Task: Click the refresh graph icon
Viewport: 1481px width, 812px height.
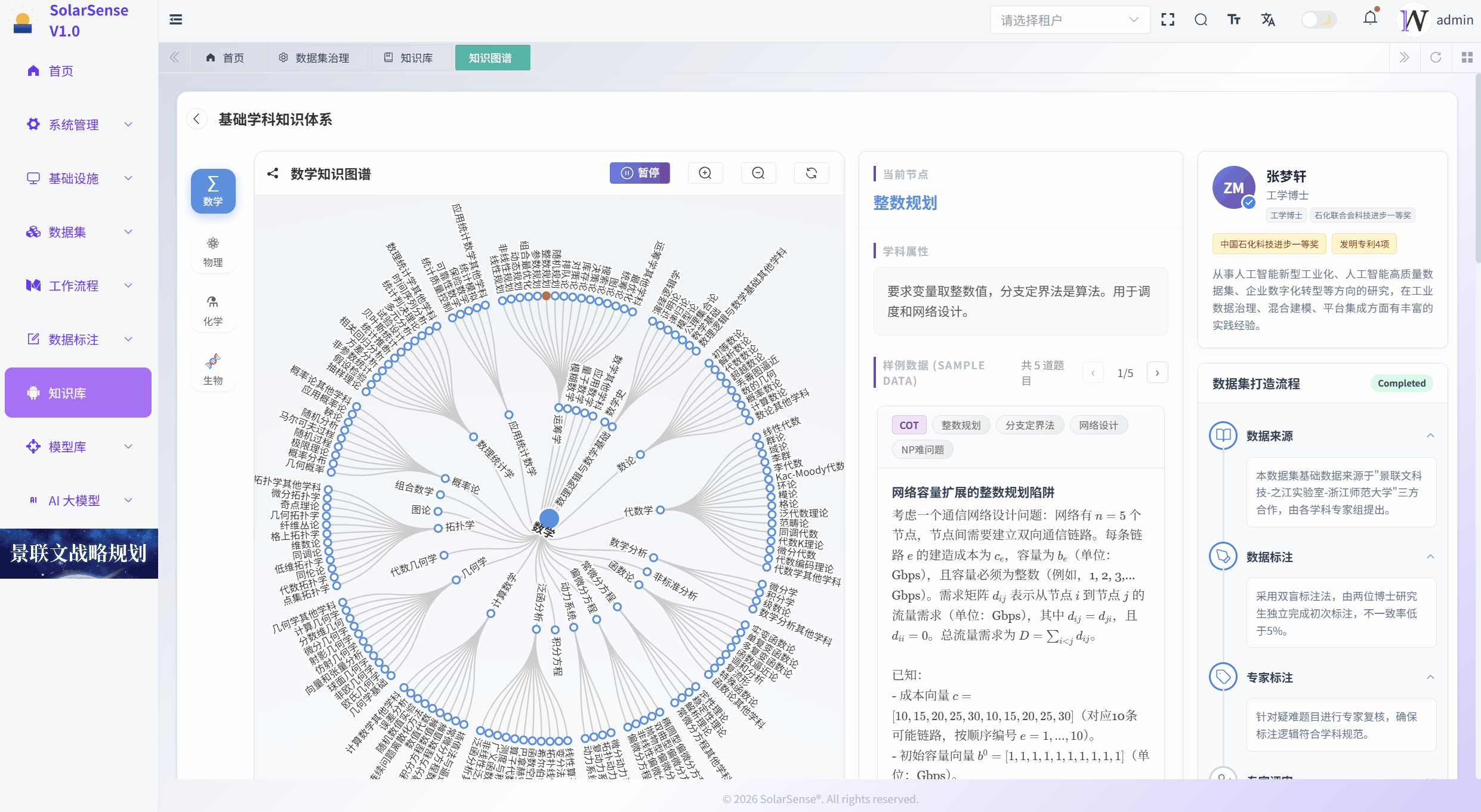Action: click(x=812, y=173)
